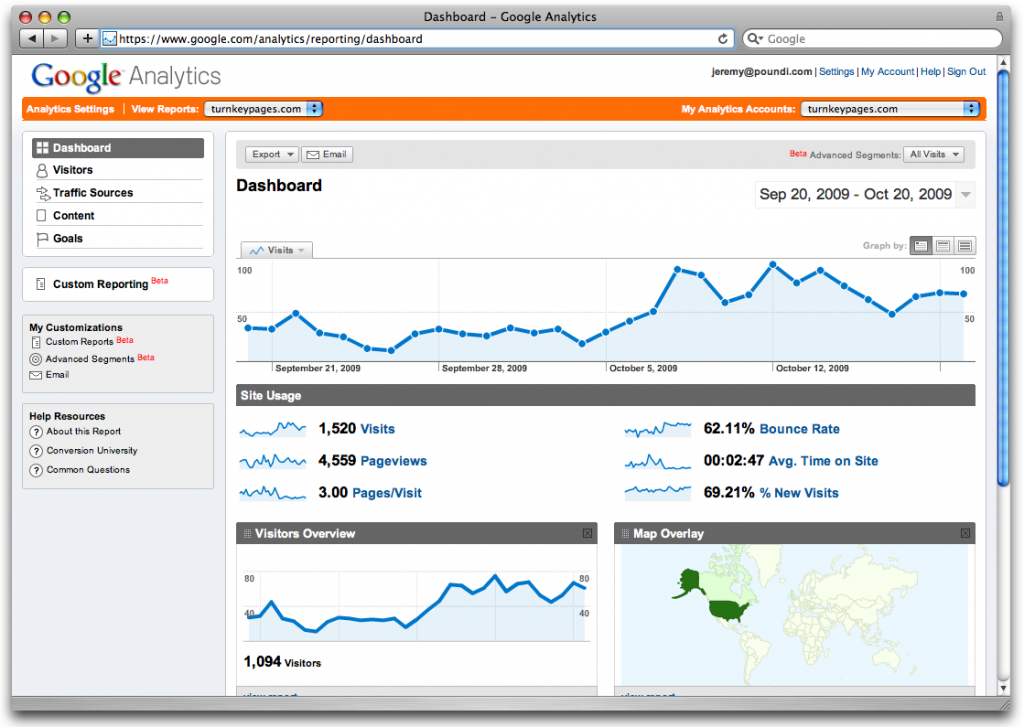Click the Google search field
1024x727 pixels.
coord(872,39)
